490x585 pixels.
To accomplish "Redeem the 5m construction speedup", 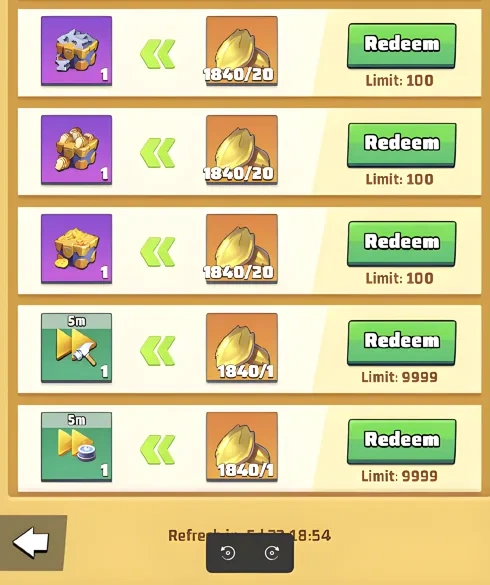I will pos(402,342).
